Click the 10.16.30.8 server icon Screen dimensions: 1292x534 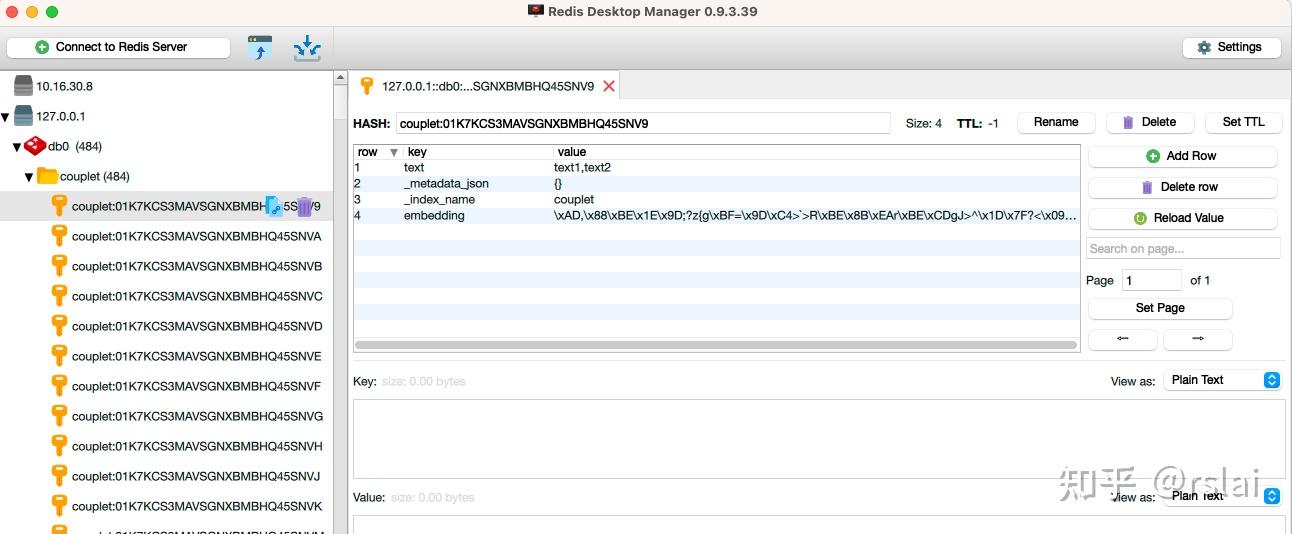(x=23, y=86)
